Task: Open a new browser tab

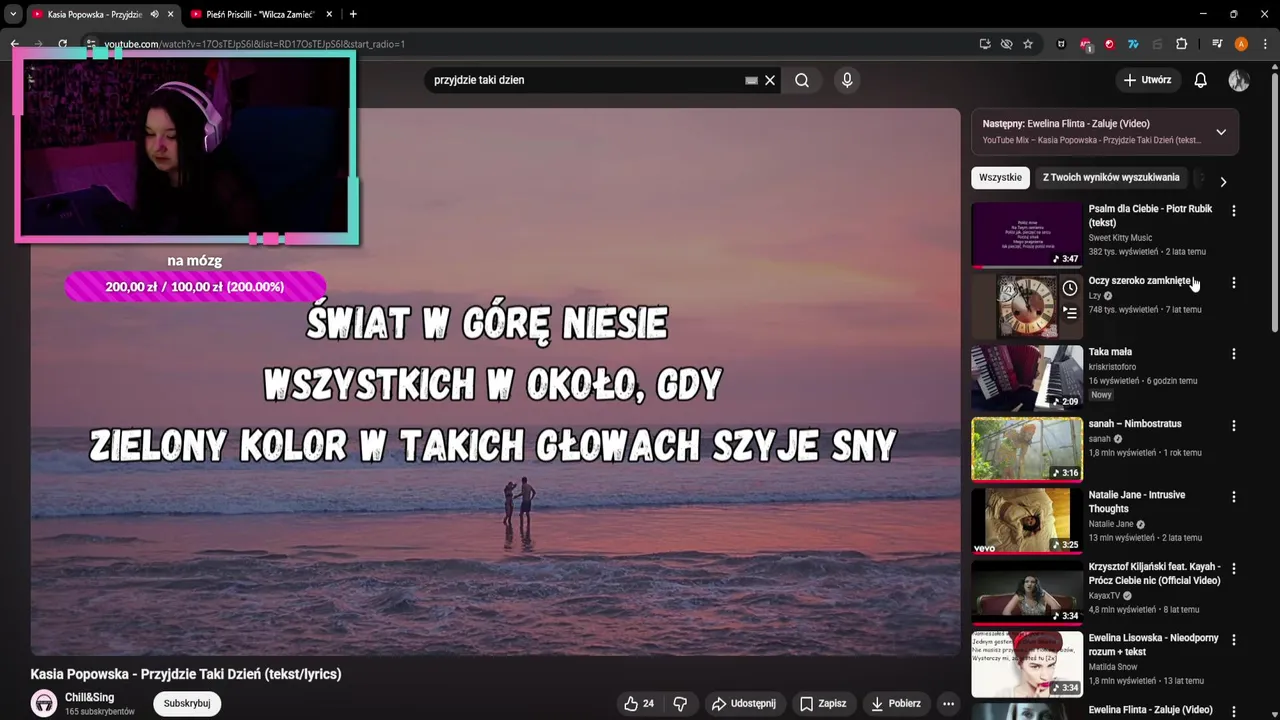Action: [x=353, y=14]
